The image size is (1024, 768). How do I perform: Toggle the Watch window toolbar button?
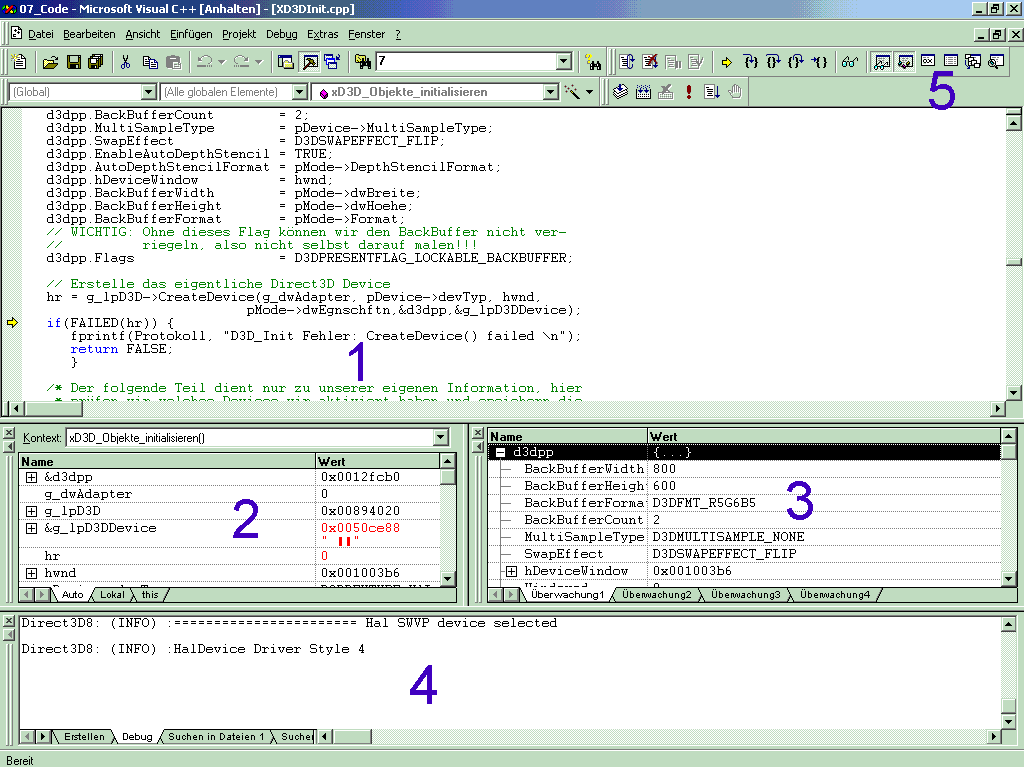coord(882,62)
